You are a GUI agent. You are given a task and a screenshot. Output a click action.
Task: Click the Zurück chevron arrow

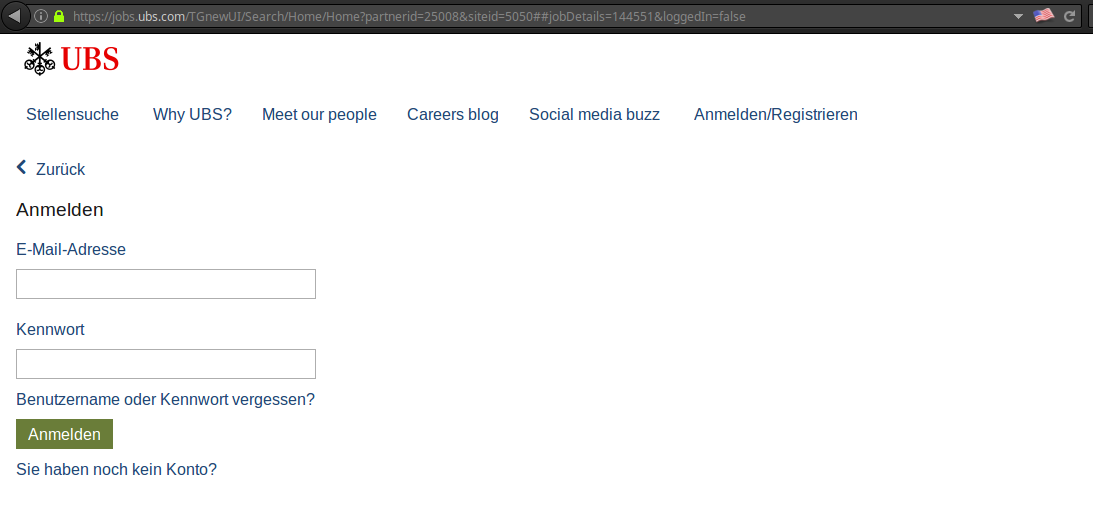22,167
